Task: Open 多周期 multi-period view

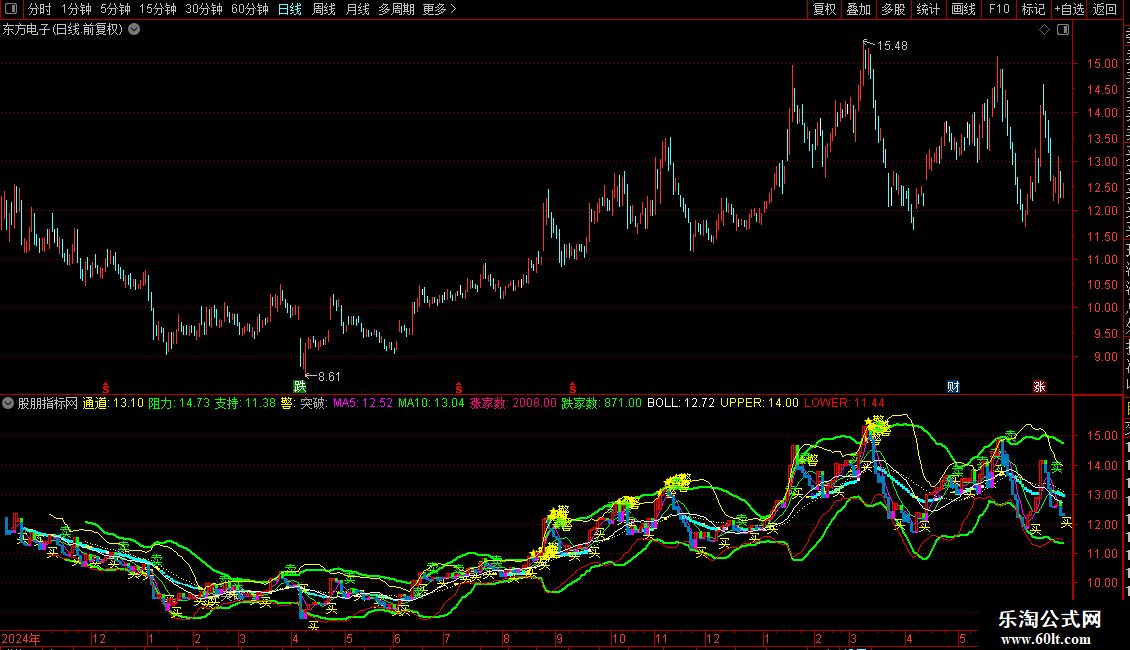Action: (396, 9)
